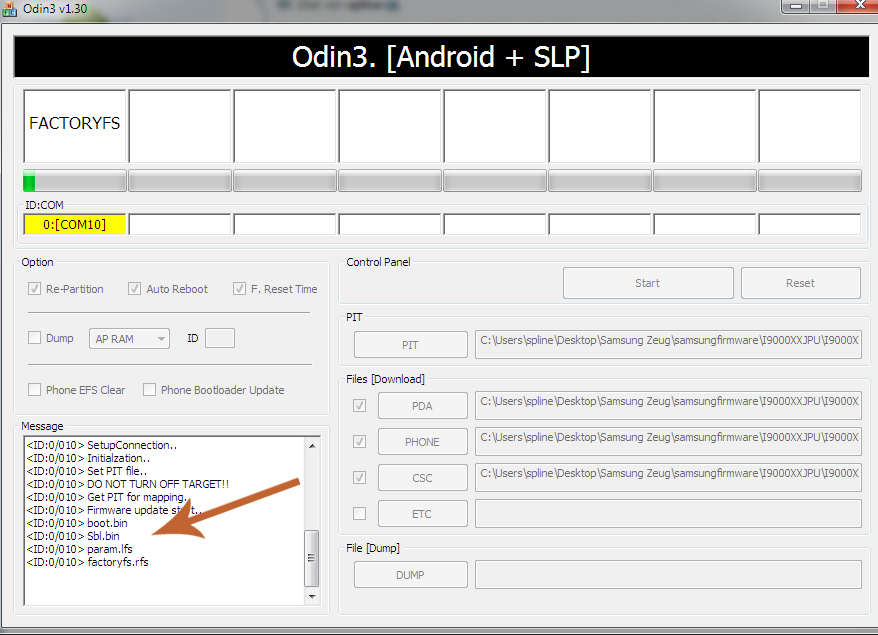Click the DUMP file button
Screen dimensions: 878x635
[410, 575]
